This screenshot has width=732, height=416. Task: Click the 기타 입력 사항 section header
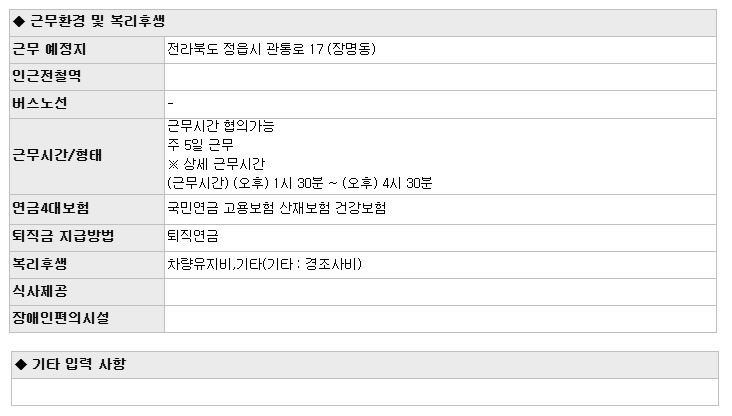(365, 365)
